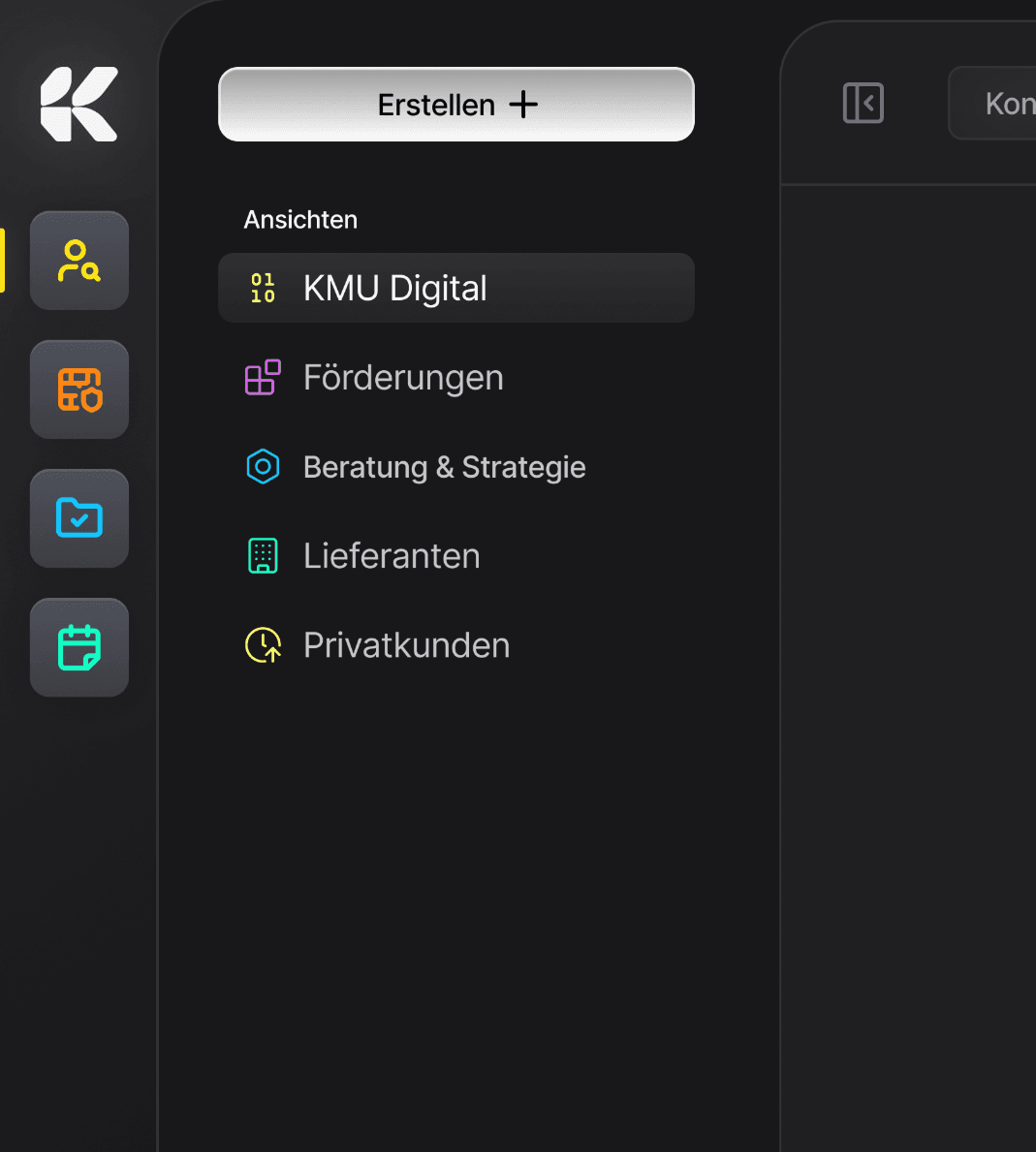Image resolution: width=1036 pixels, height=1152 pixels.
Task: Click the blue hexagon icon beside Beratung
Action: pyautogui.click(x=263, y=467)
